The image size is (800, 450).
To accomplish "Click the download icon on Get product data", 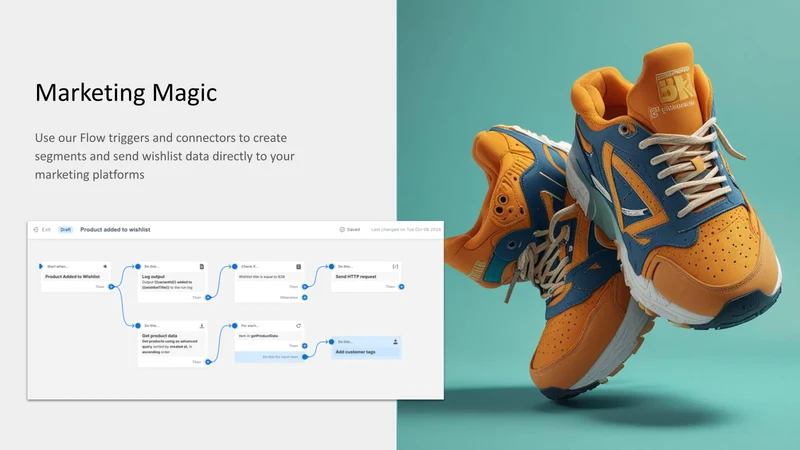I will (202, 326).
